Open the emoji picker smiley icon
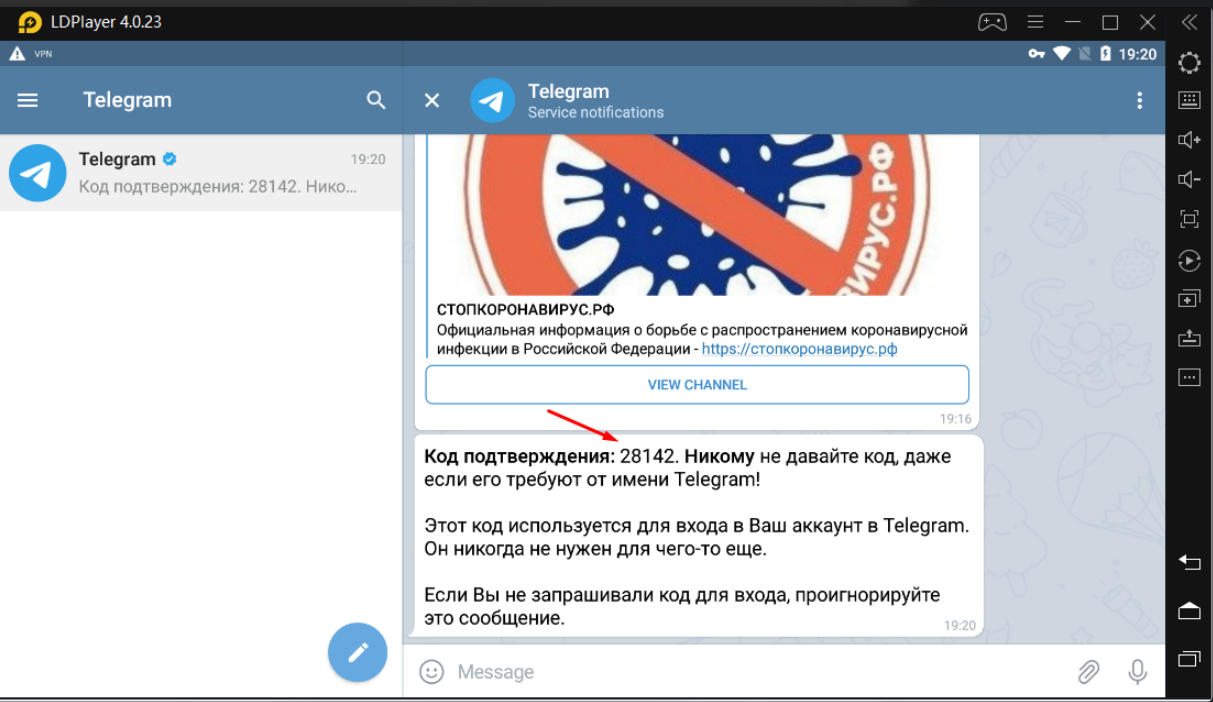Viewport: 1213px width, 702px height. [x=432, y=672]
